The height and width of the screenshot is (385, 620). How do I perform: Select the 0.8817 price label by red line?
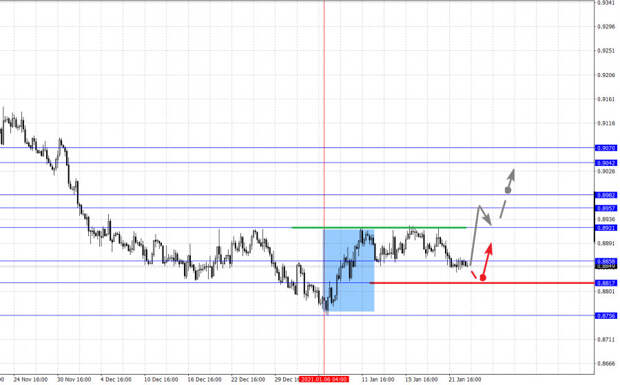pyautogui.click(x=606, y=283)
